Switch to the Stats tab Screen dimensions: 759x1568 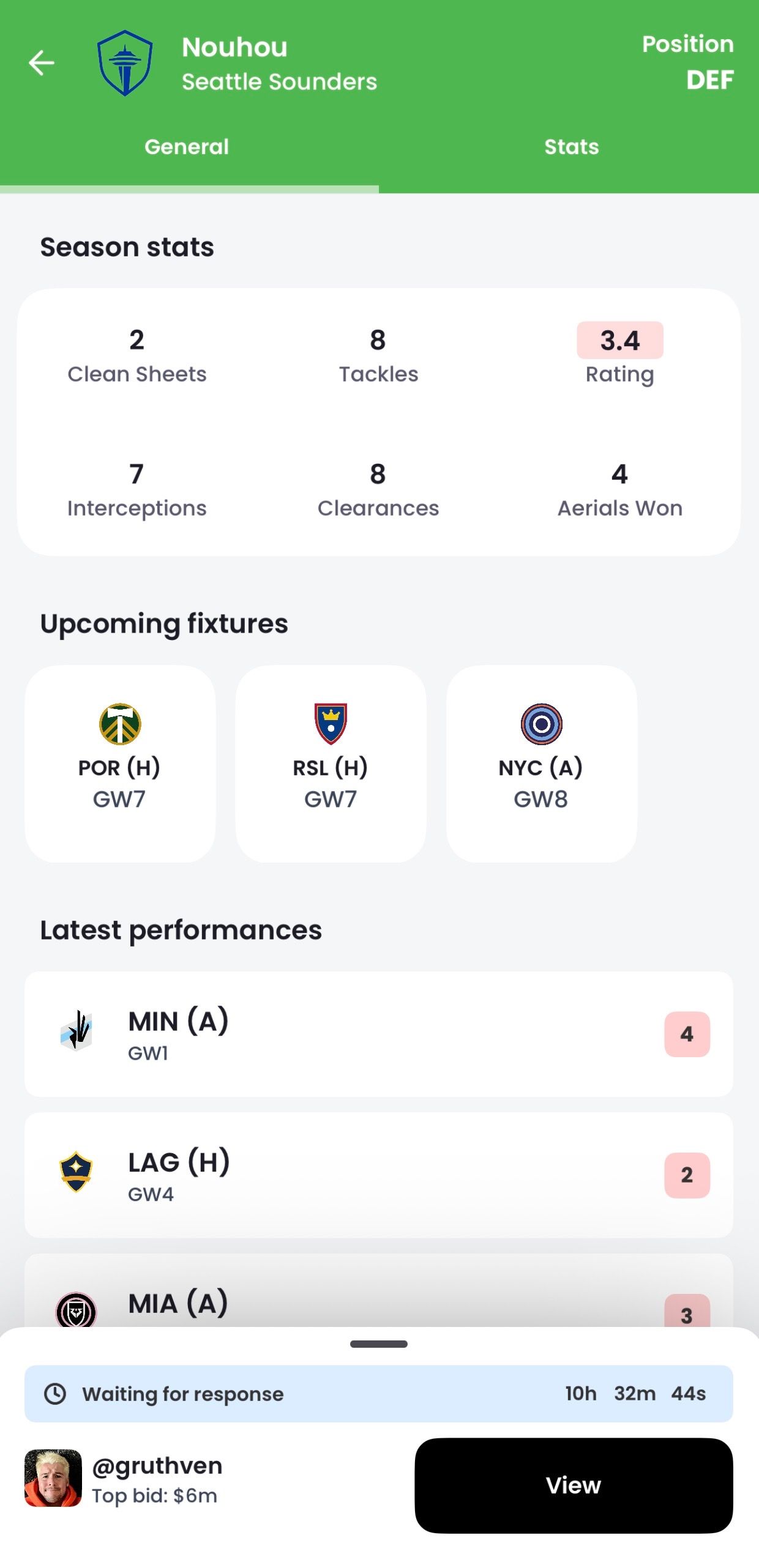pyautogui.click(x=571, y=147)
